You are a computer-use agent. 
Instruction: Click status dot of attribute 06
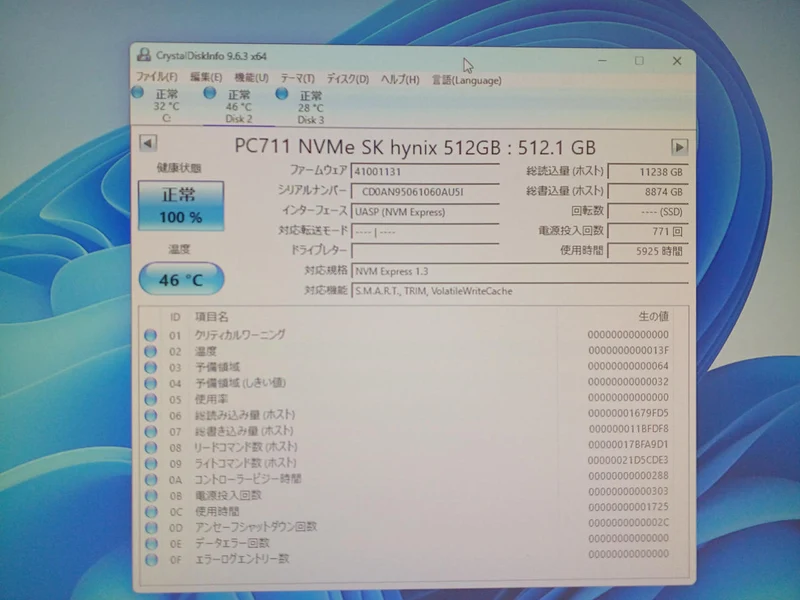click(x=150, y=415)
